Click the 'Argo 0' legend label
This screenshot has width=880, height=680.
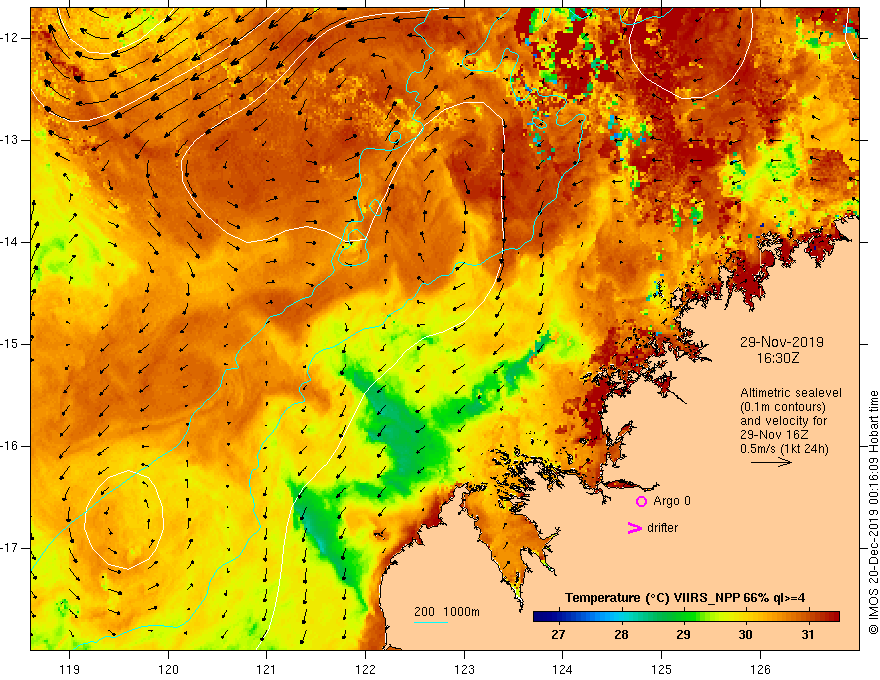tap(672, 501)
